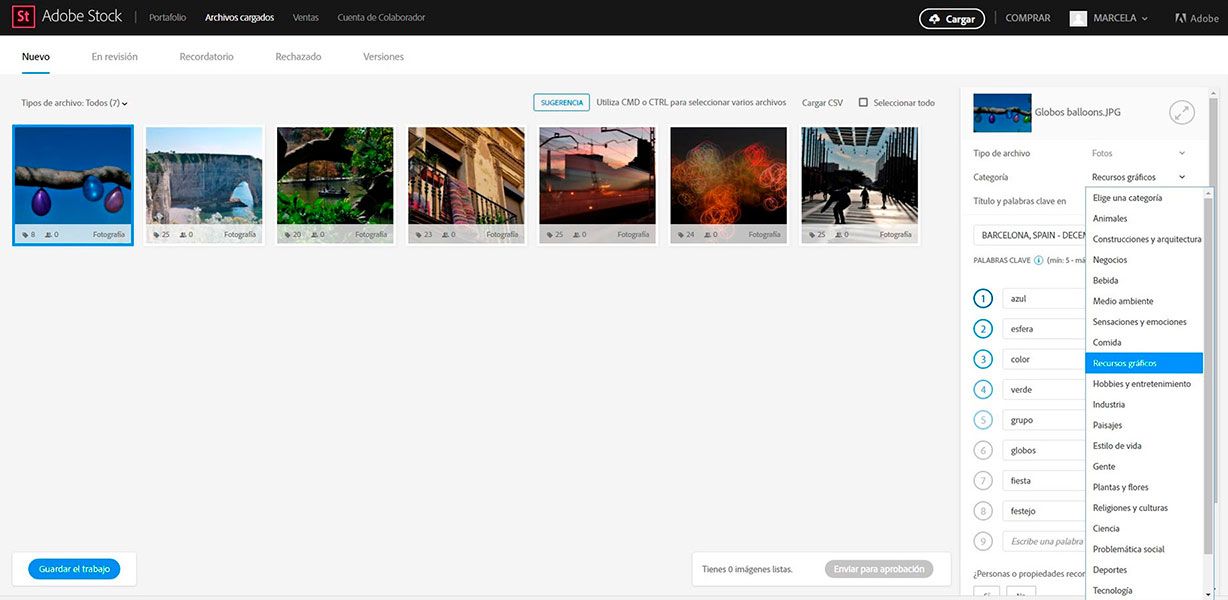The image size is (1228, 600).
Task: Click the MARCELA user avatar icon
Action: [x=1078, y=18]
